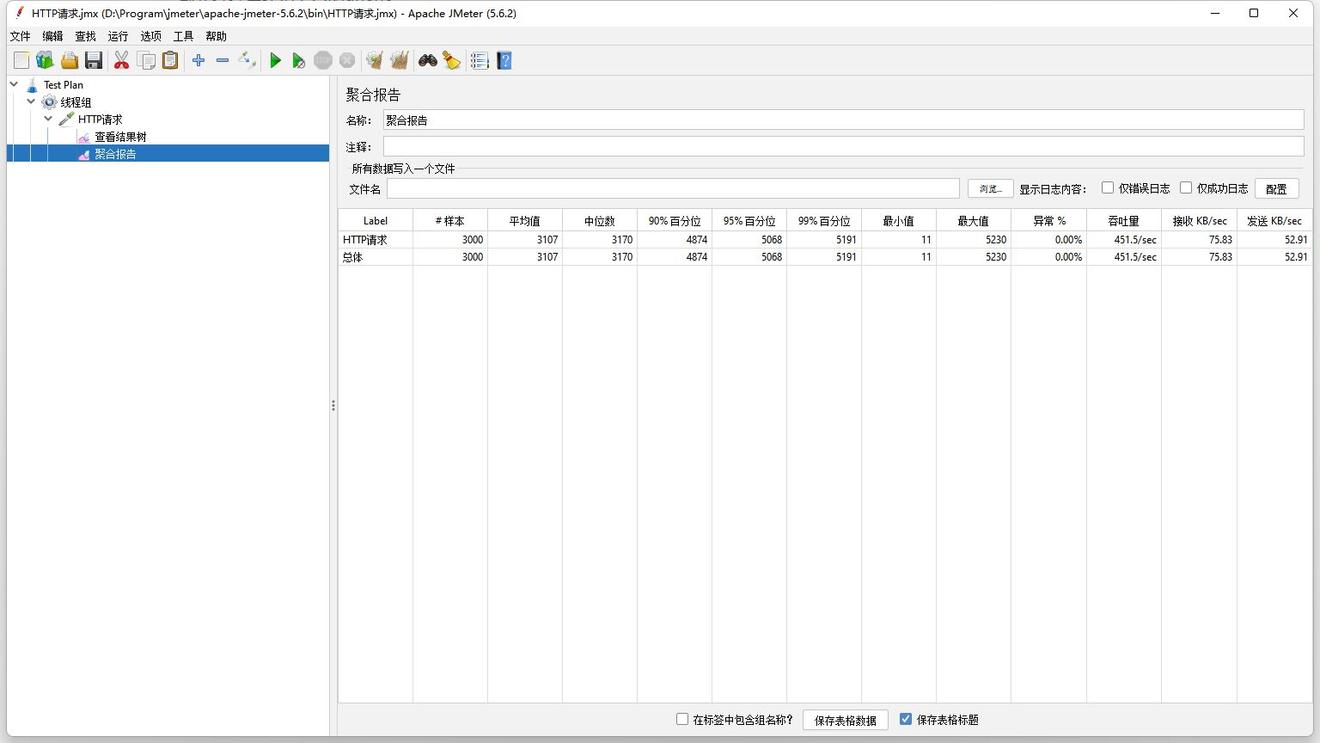
Task: Uncheck the 保存表格标题 checkbox
Action: pyautogui.click(x=906, y=719)
